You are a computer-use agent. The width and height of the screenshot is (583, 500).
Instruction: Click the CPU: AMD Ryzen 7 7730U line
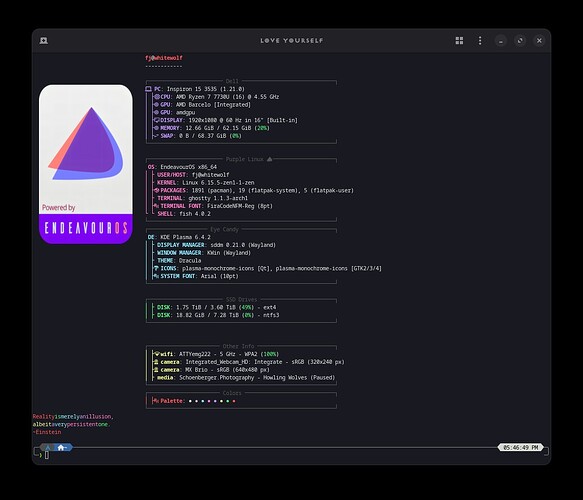click(x=216, y=97)
